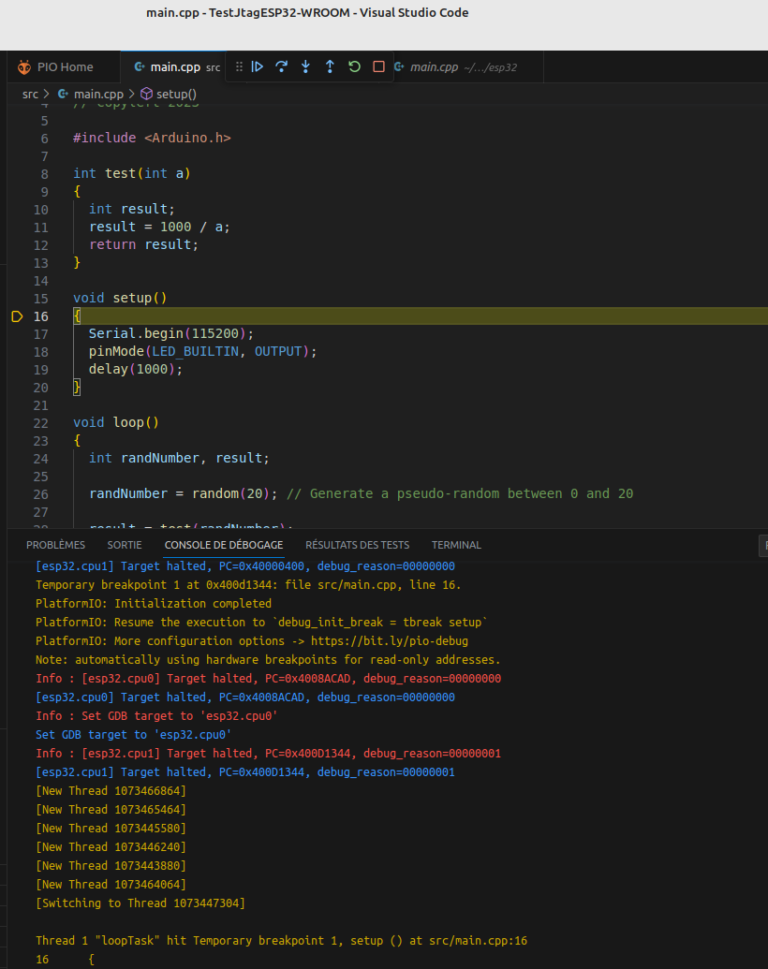Screen dimensions: 768x969
Task: Switch to the italic main.cpp esp32 tab
Action: point(434,67)
